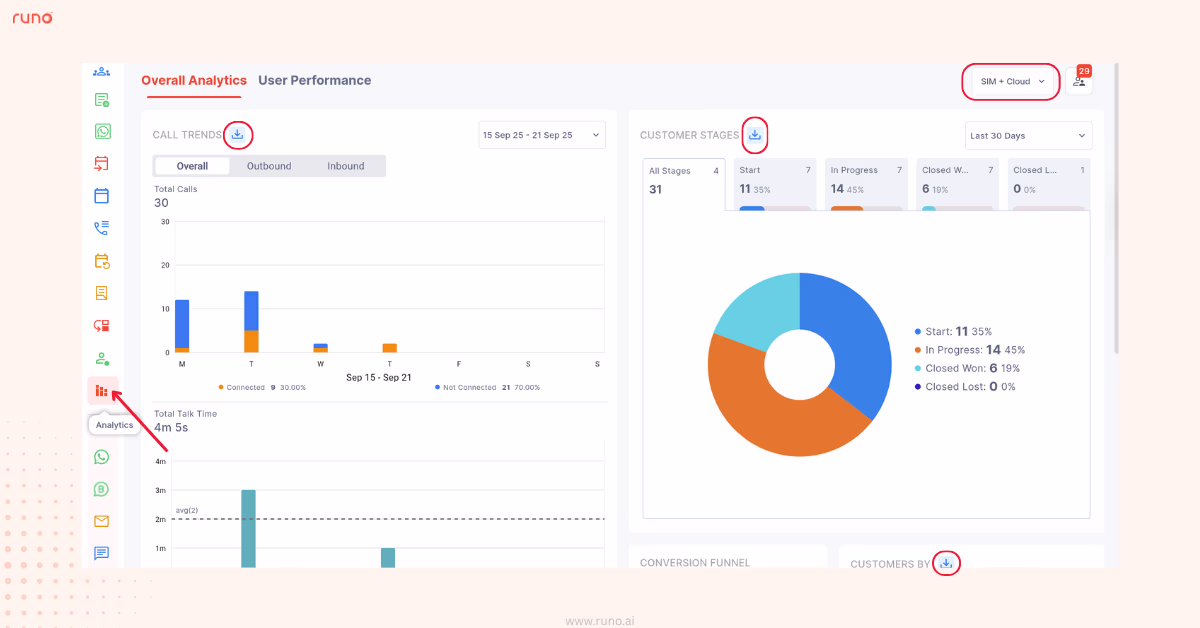
Task: Switch call trends to Inbound view
Action: point(345,165)
